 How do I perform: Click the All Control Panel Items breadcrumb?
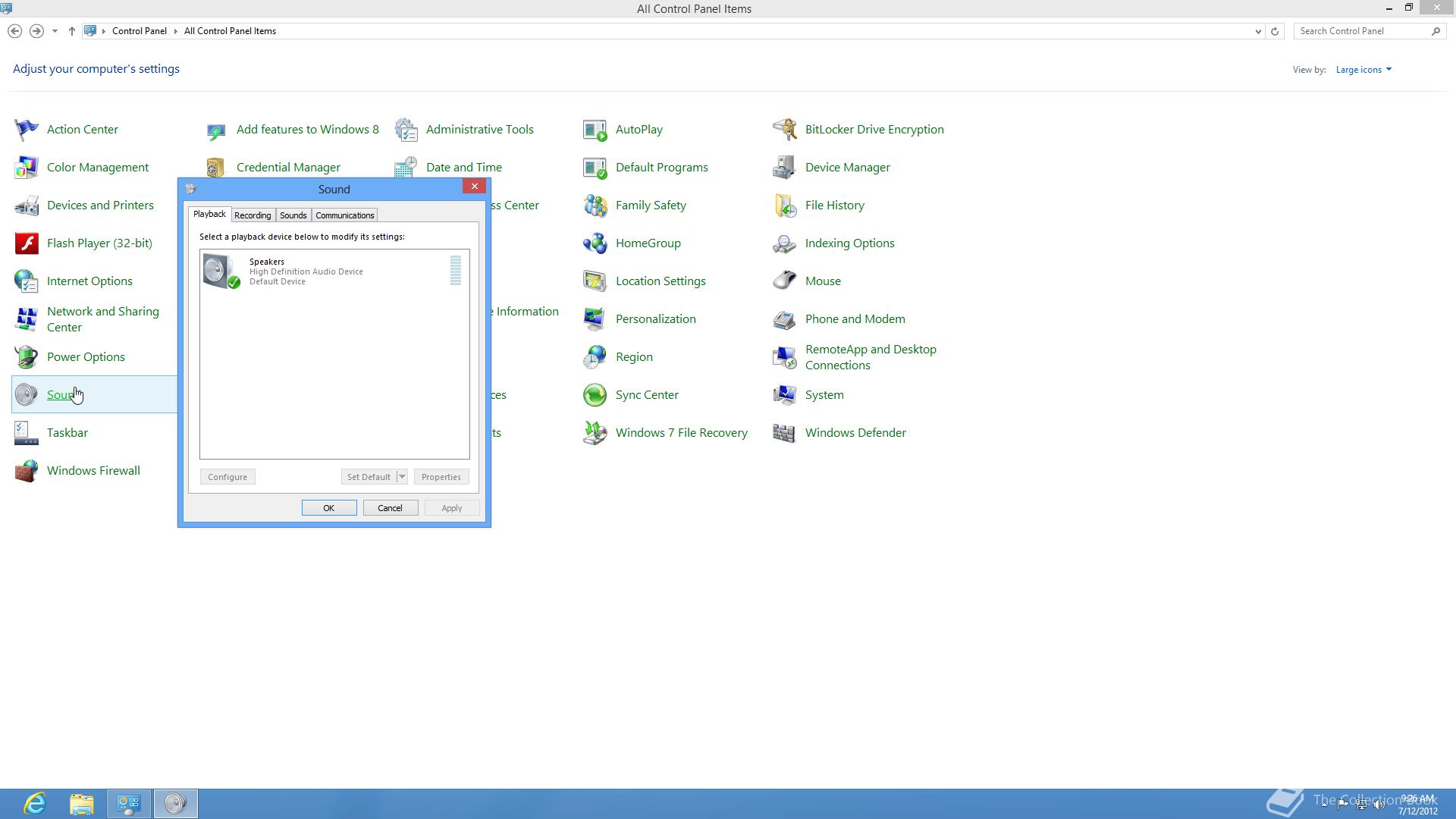(230, 31)
